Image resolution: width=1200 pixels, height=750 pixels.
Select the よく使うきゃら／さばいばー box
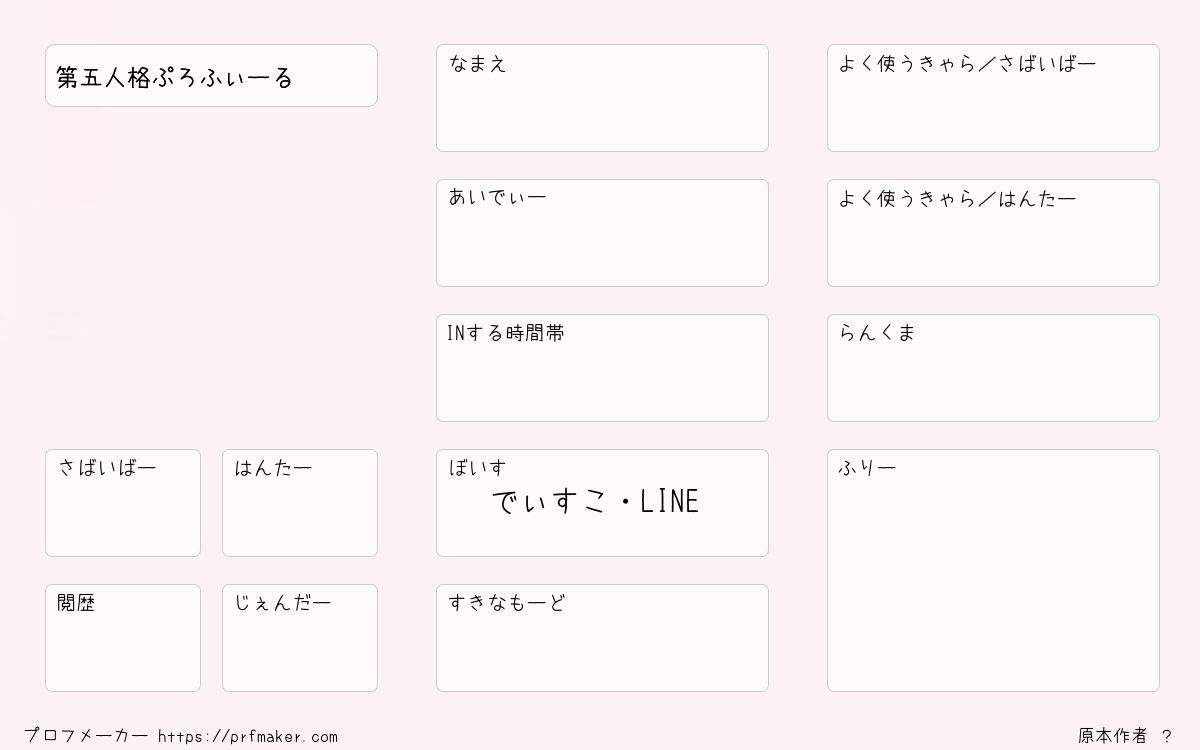coord(993,98)
